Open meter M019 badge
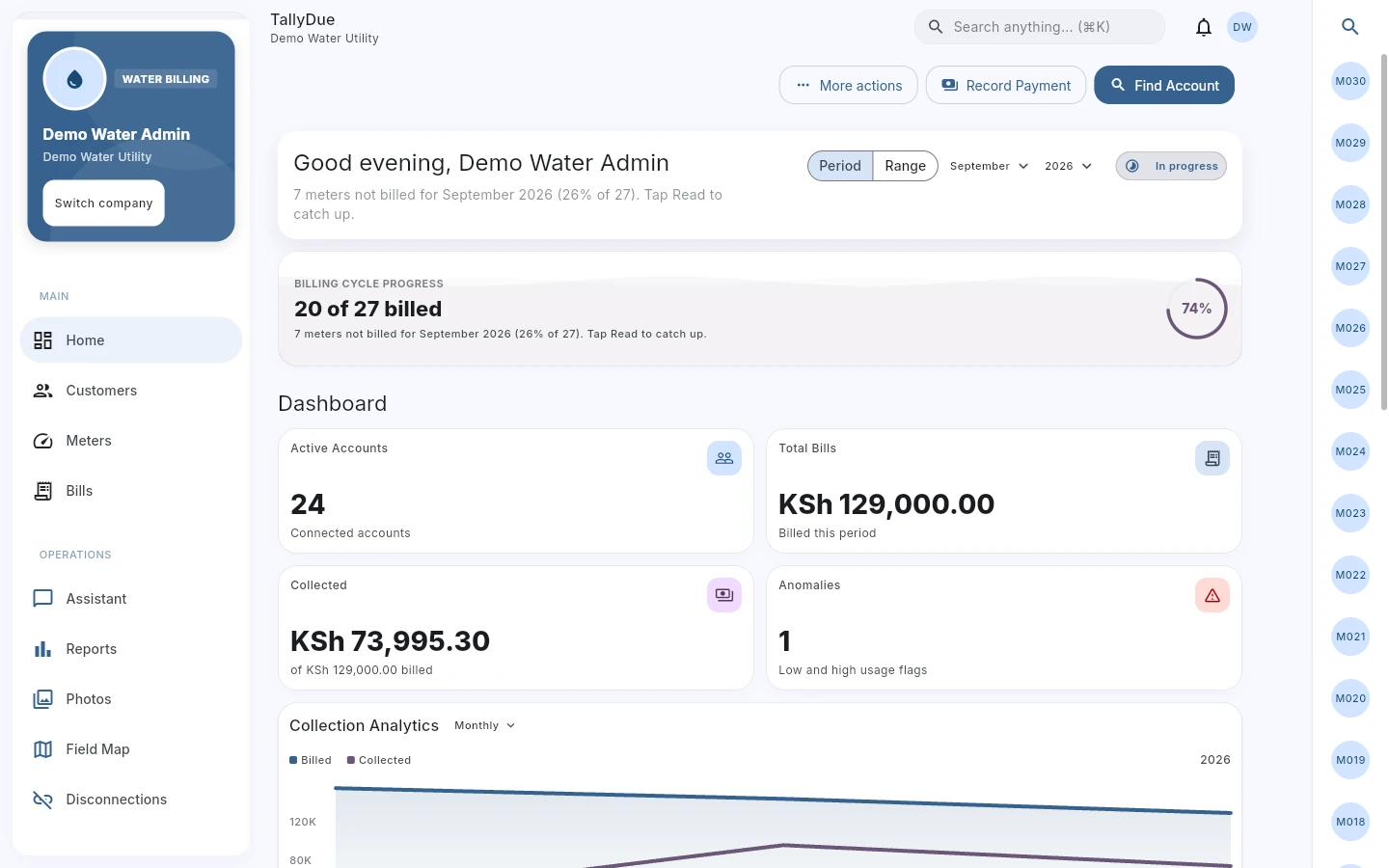The height and width of the screenshot is (868, 1389). point(1350,760)
